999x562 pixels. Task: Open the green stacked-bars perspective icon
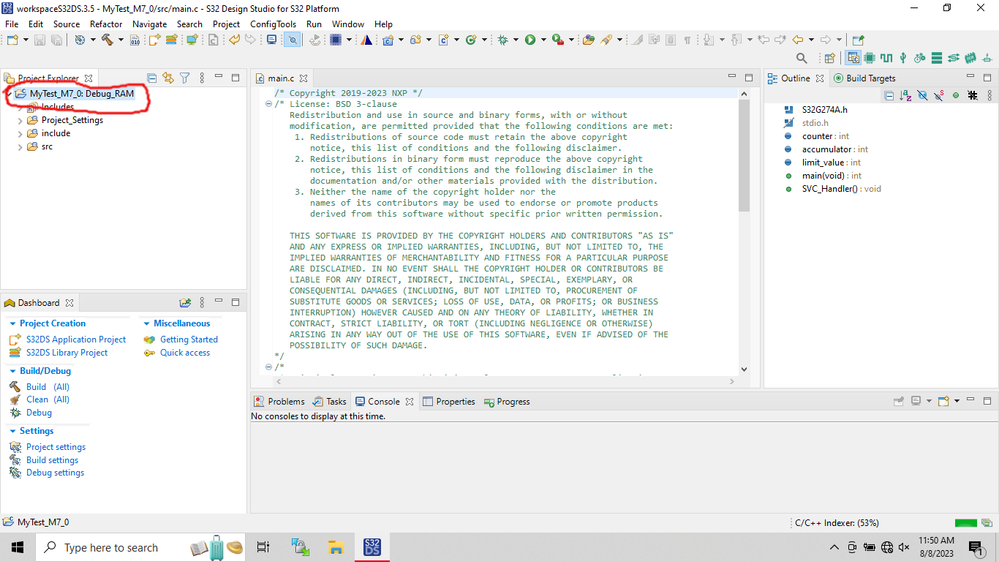[937, 58]
